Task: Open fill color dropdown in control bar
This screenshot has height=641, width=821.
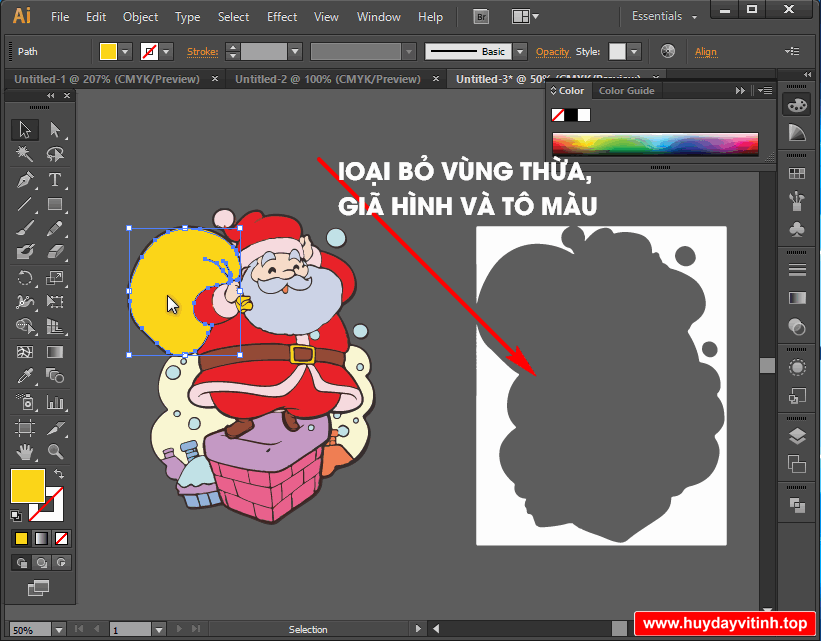Action: pos(125,52)
